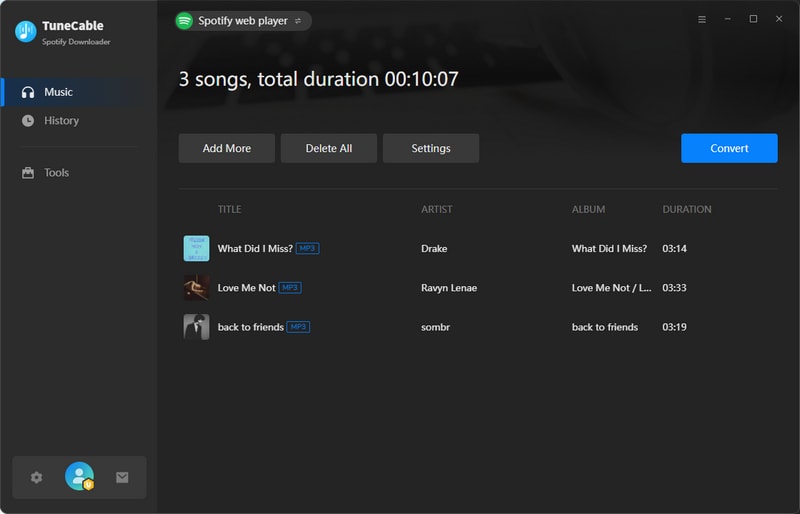Click the What Did I Miss? song title

click(x=255, y=249)
